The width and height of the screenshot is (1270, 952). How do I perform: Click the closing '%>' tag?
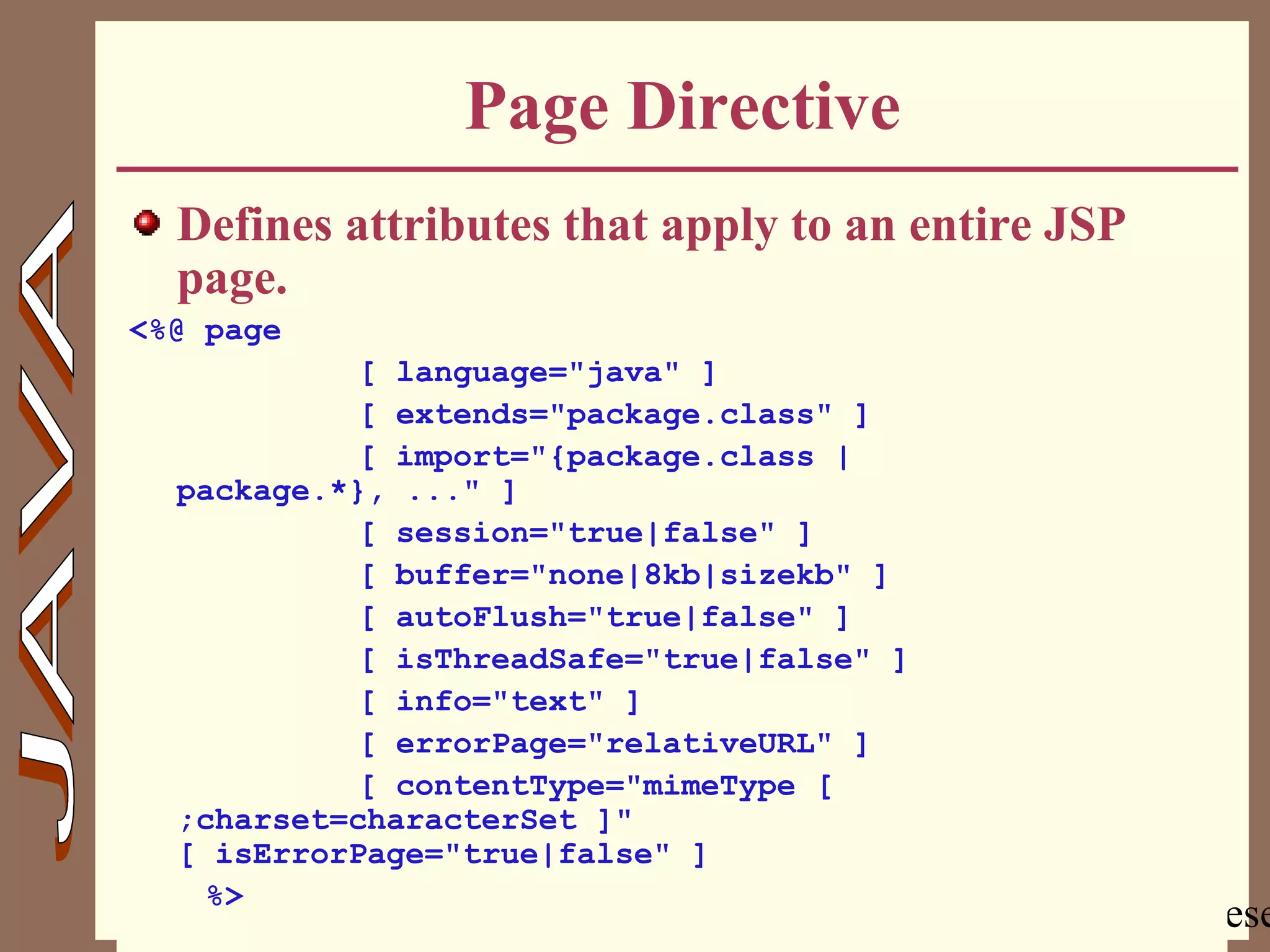click(226, 896)
